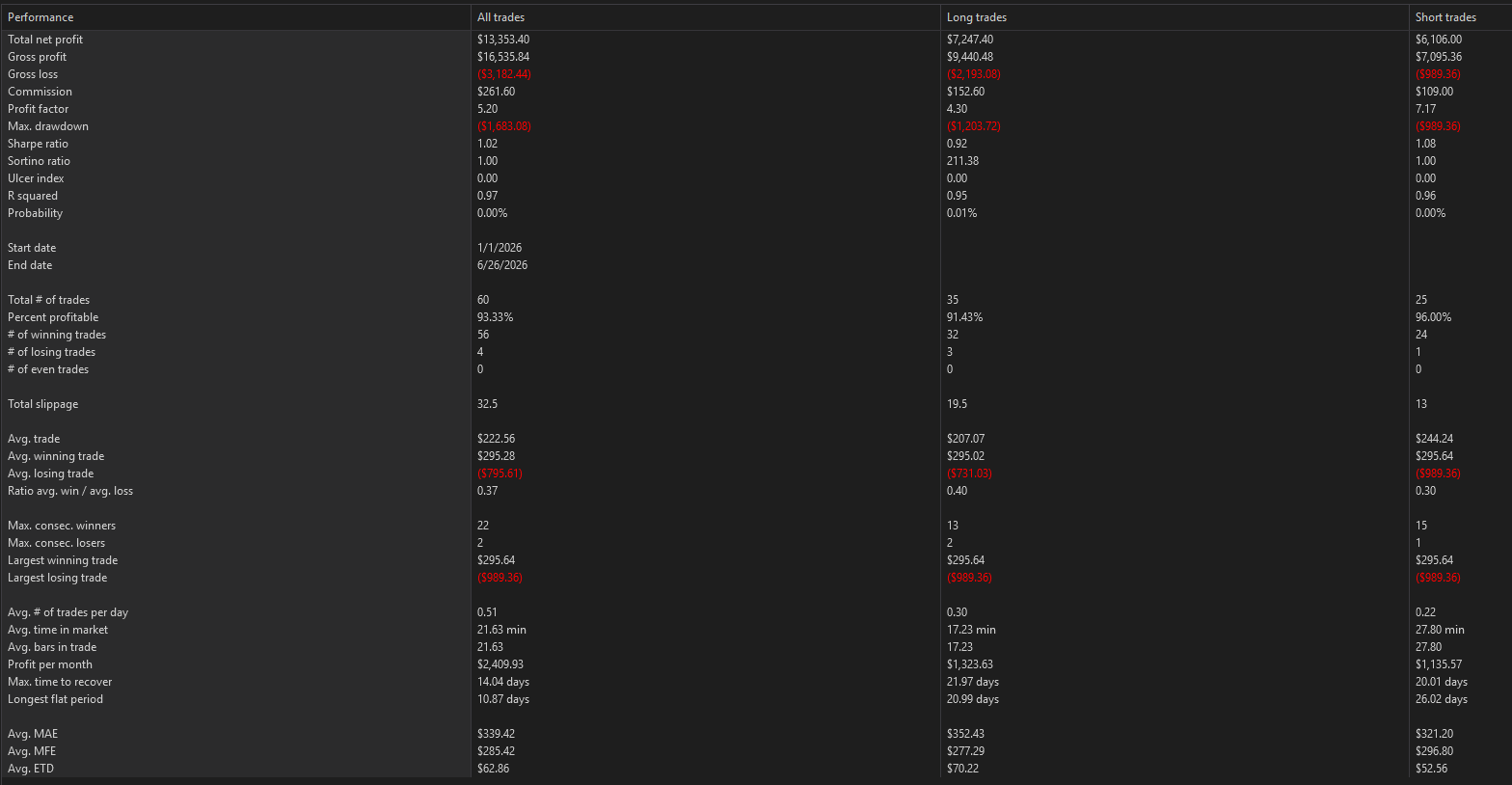Select the Max. consec. winners row label
Screen dimensions: 1512x785
pyautogui.click(x=62, y=526)
